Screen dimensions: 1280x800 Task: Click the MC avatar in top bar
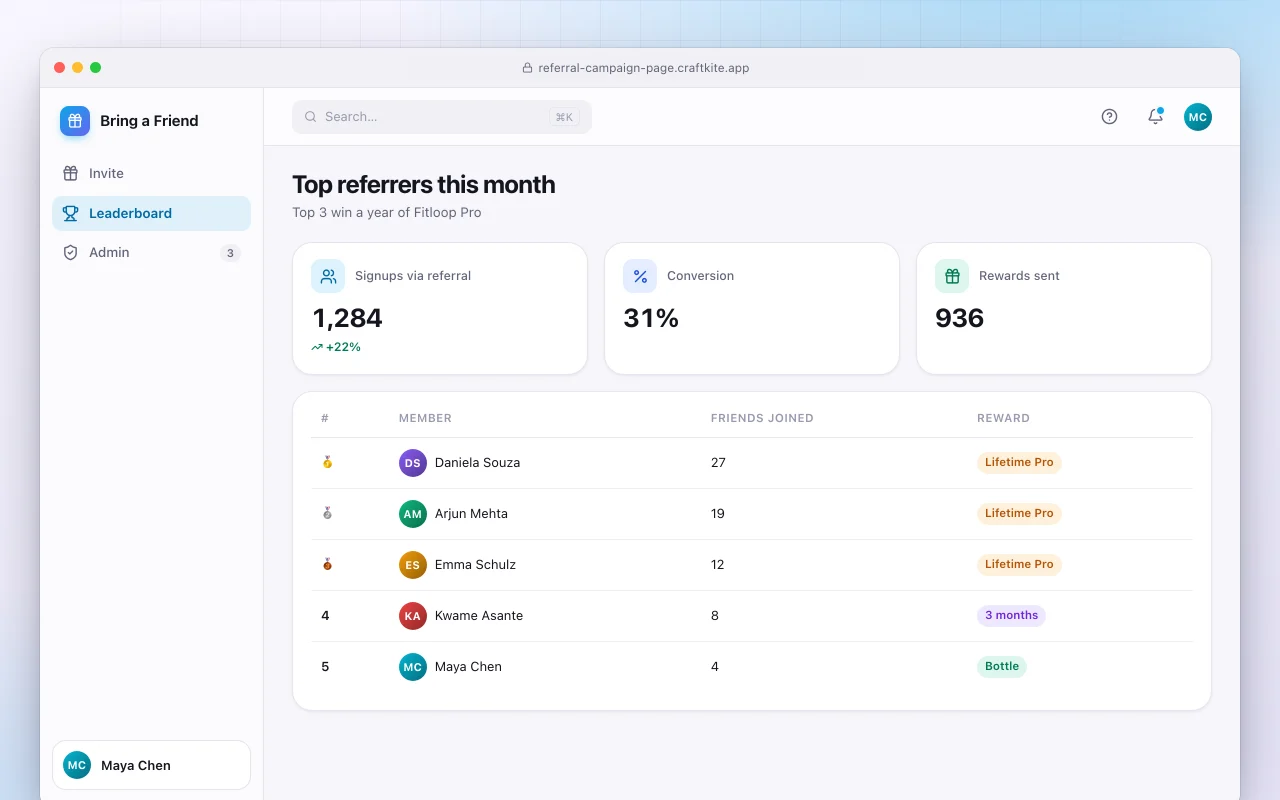[1198, 117]
